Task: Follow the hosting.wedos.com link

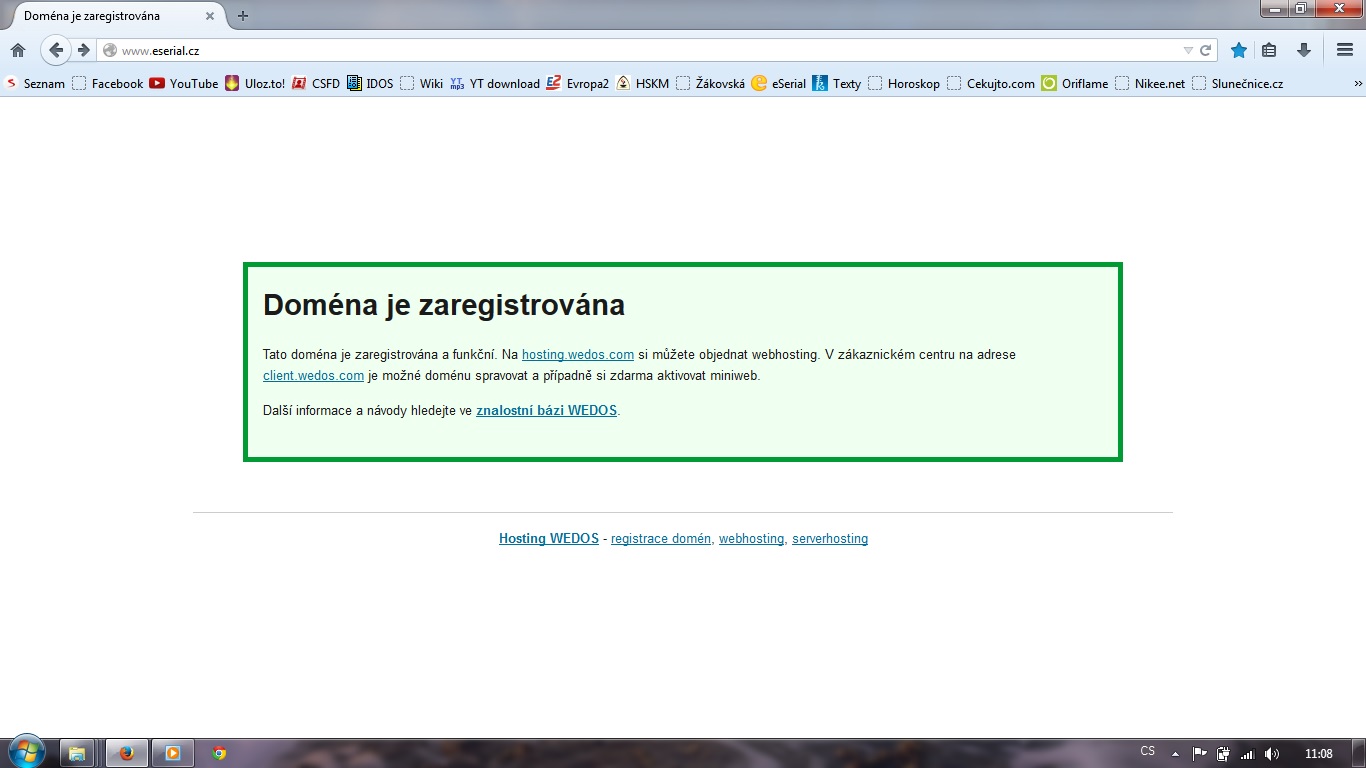Action: click(x=578, y=354)
